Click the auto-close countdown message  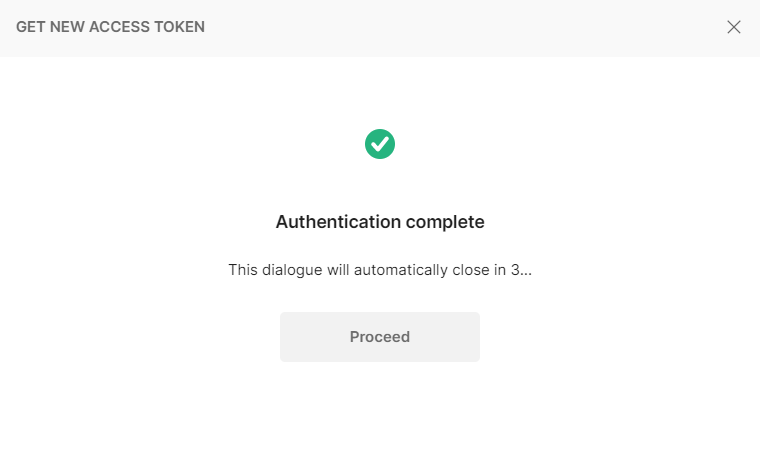click(380, 270)
